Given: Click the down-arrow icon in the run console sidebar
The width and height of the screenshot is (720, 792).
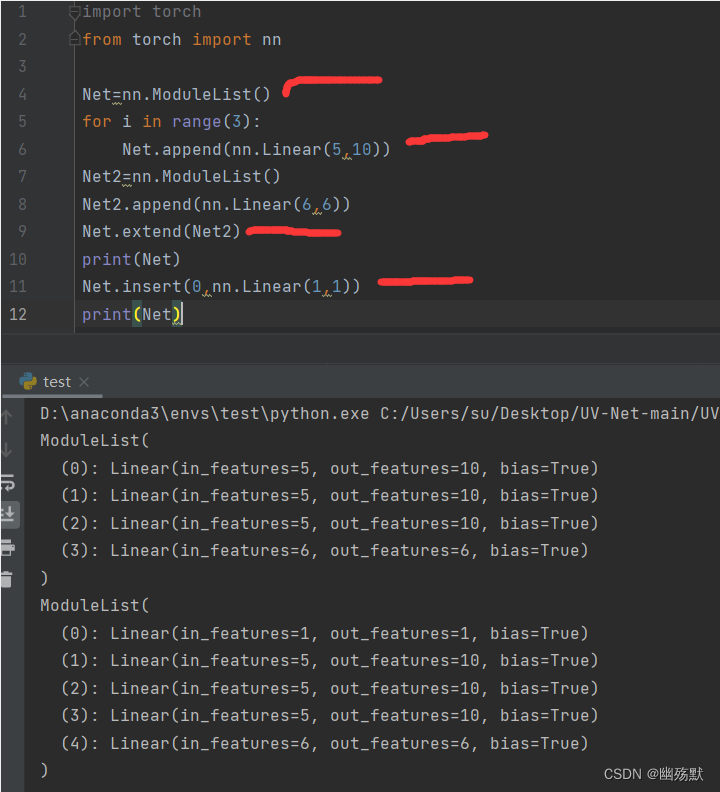Looking at the screenshot, I should (x=7, y=450).
